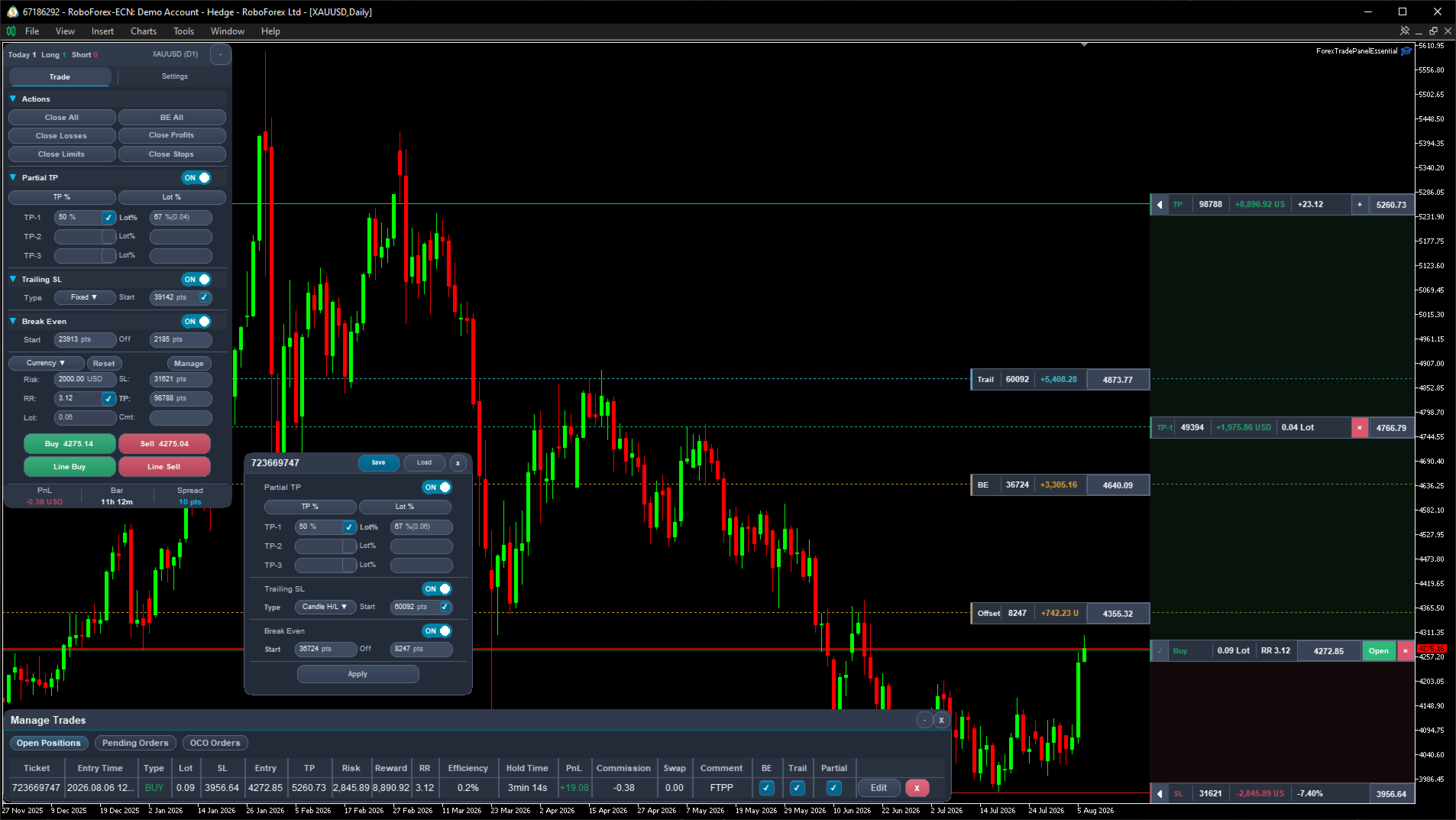Click the BE All button

(x=172, y=118)
